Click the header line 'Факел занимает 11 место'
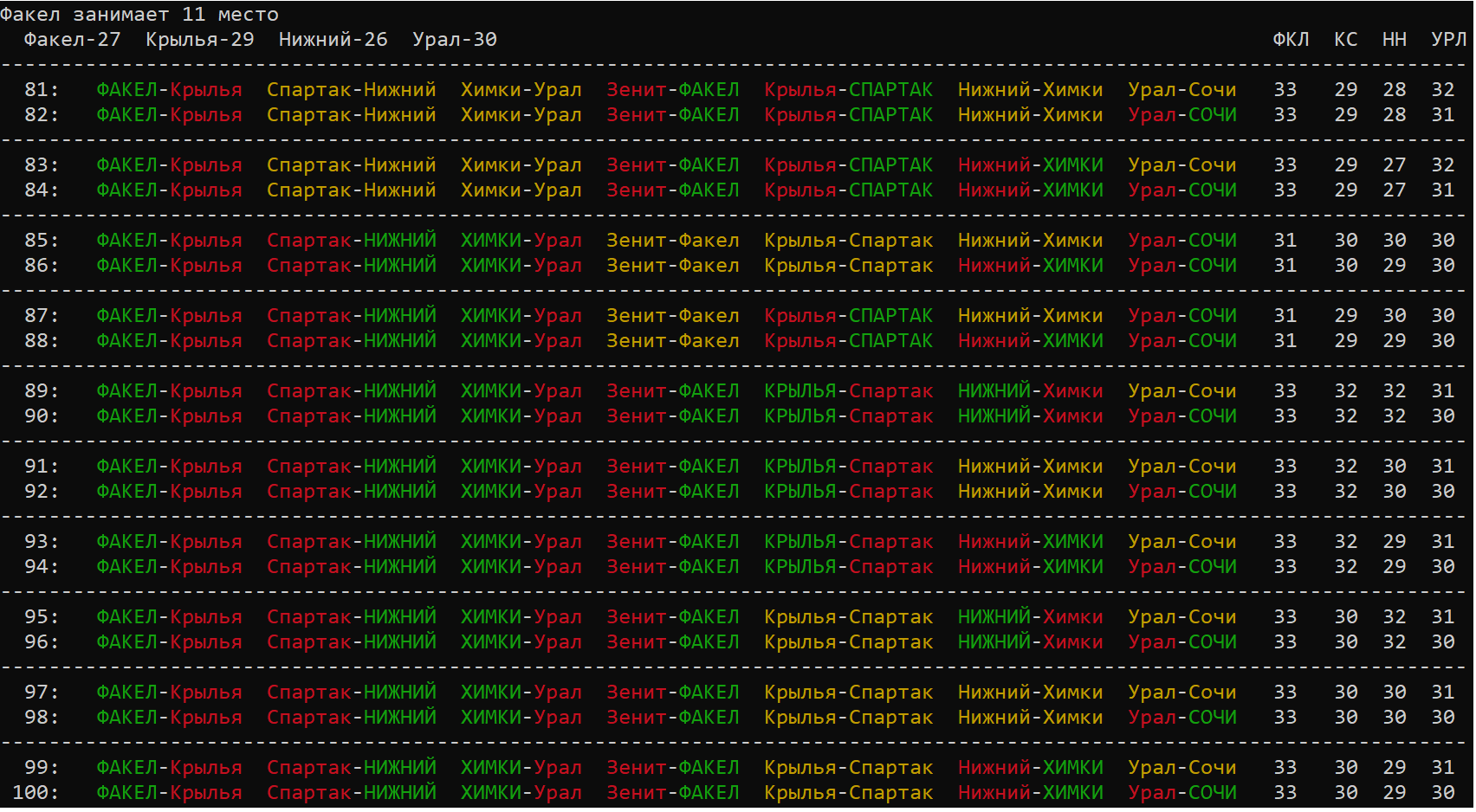Viewport: 1476px width, 812px height. coord(139,15)
